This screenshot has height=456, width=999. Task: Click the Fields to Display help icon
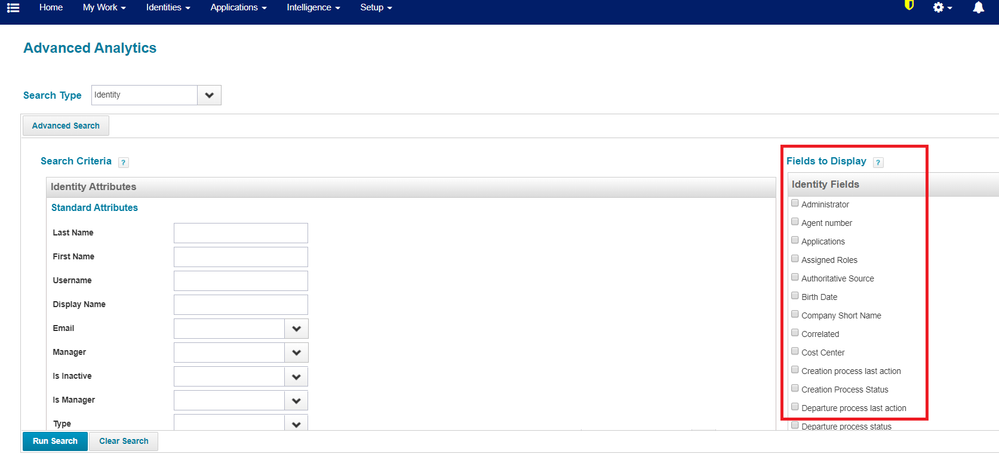point(878,162)
